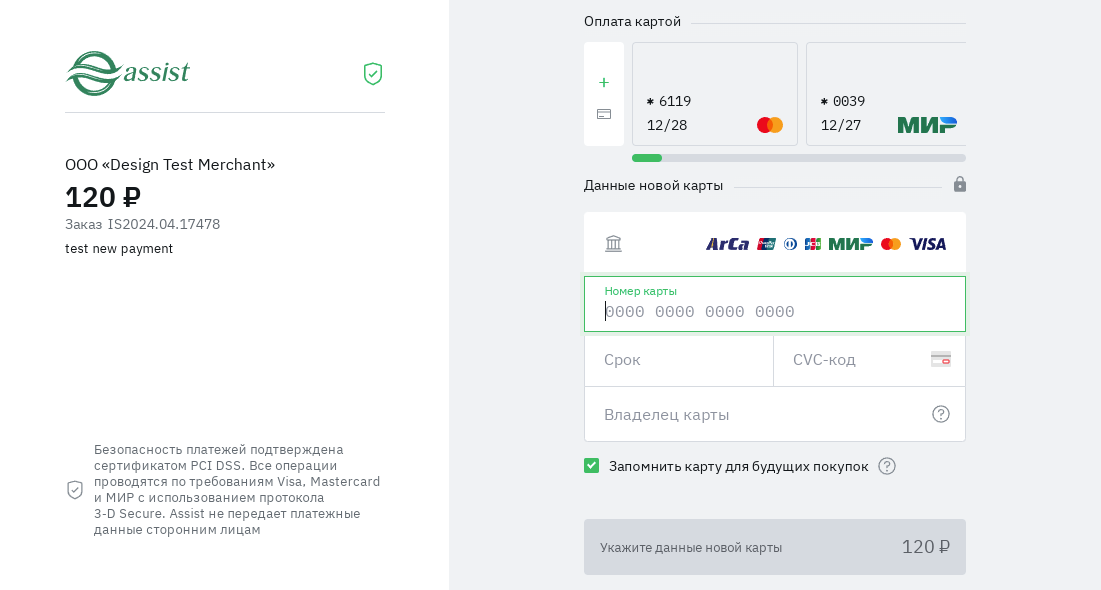Select saved MIR card ending in 0039

coord(886,94)
